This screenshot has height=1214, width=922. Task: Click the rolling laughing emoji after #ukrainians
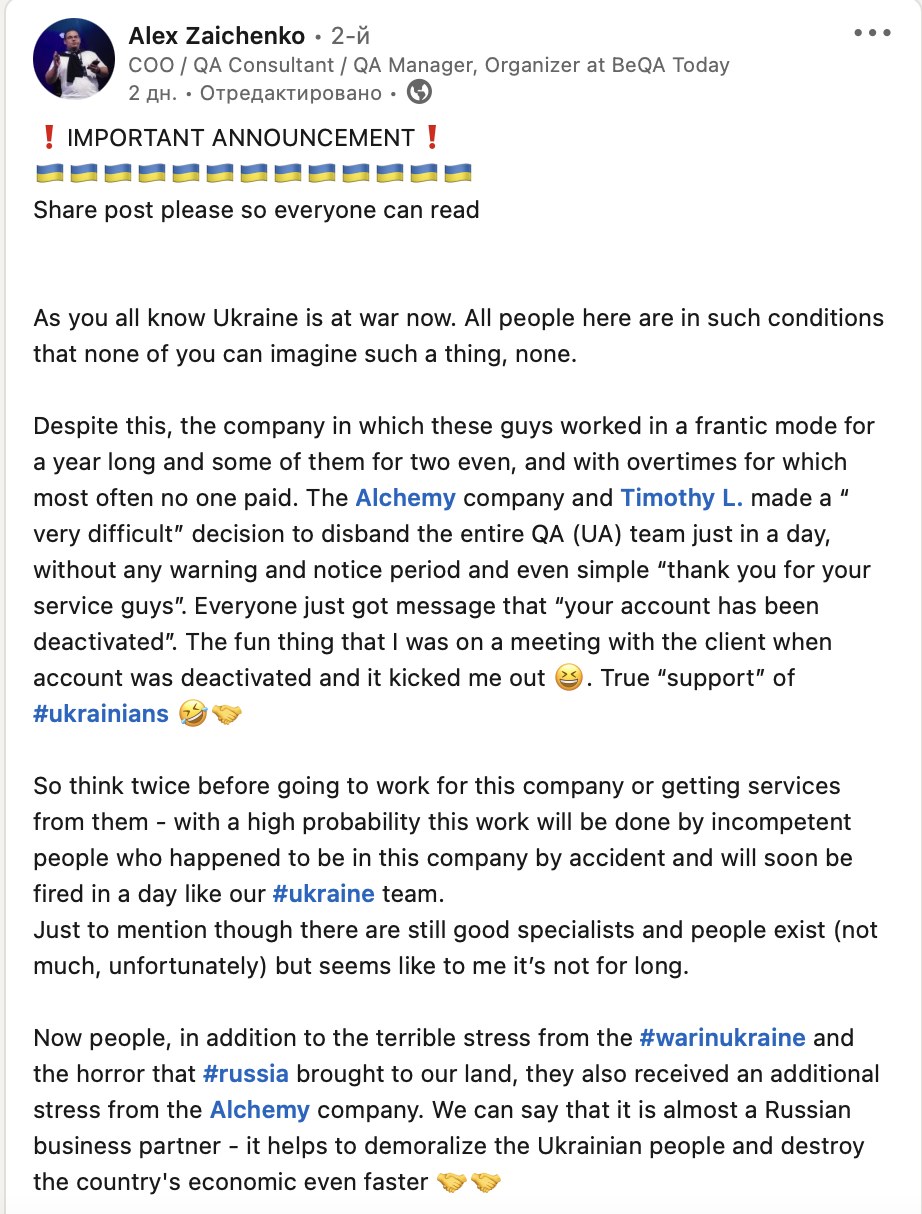tap(191, 714)
